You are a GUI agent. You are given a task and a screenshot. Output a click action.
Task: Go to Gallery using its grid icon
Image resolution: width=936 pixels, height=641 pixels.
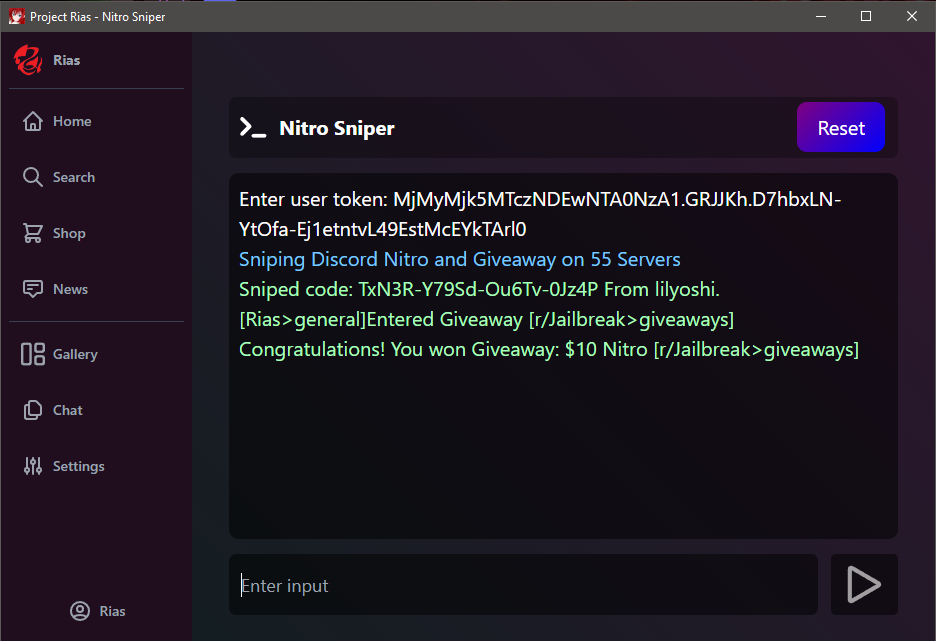[x=33, y=354]
